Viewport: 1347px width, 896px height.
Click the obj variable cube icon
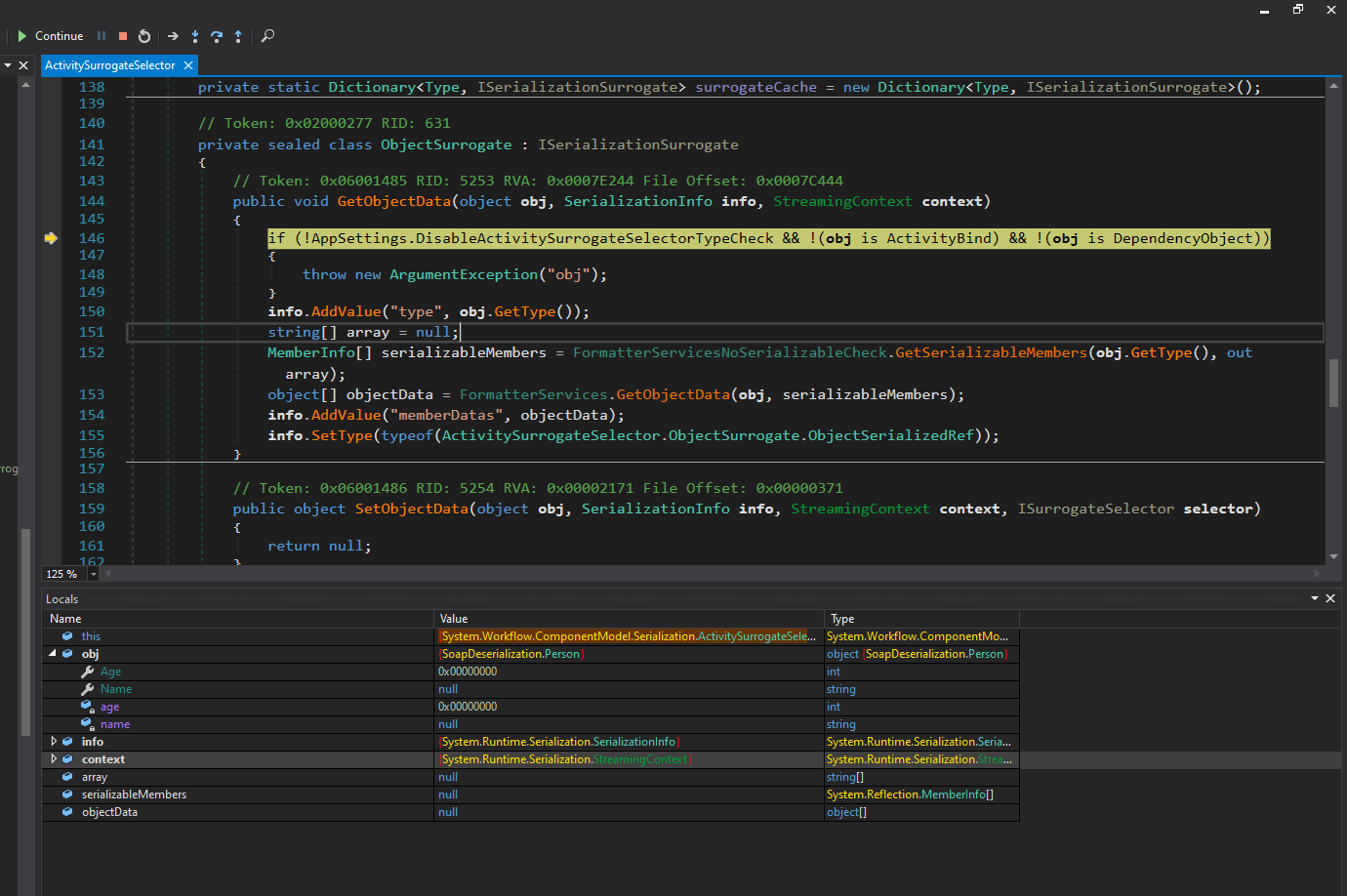tap(67, 654)
